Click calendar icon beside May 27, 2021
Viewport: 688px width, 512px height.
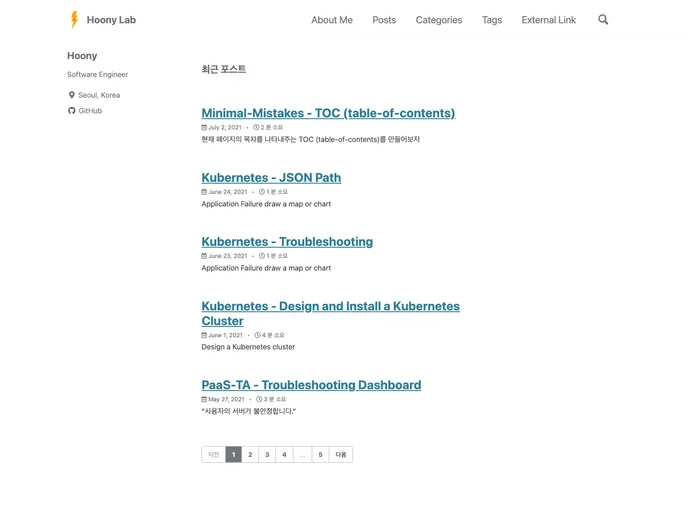click(204, 399)
